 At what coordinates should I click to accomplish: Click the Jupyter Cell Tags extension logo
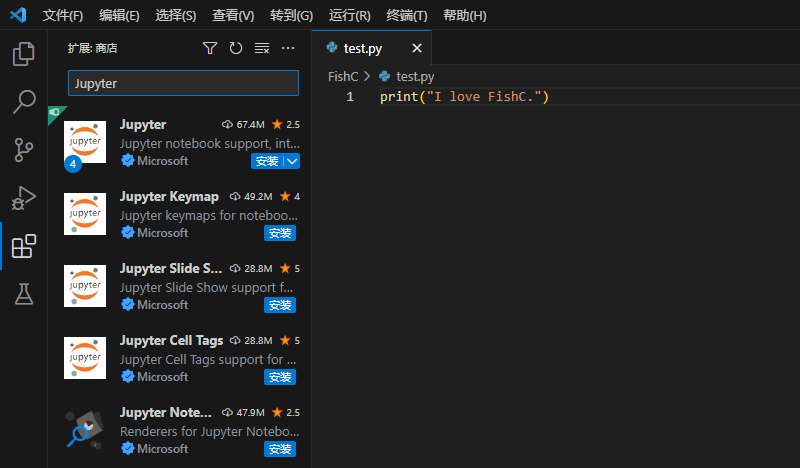[85, 358]
